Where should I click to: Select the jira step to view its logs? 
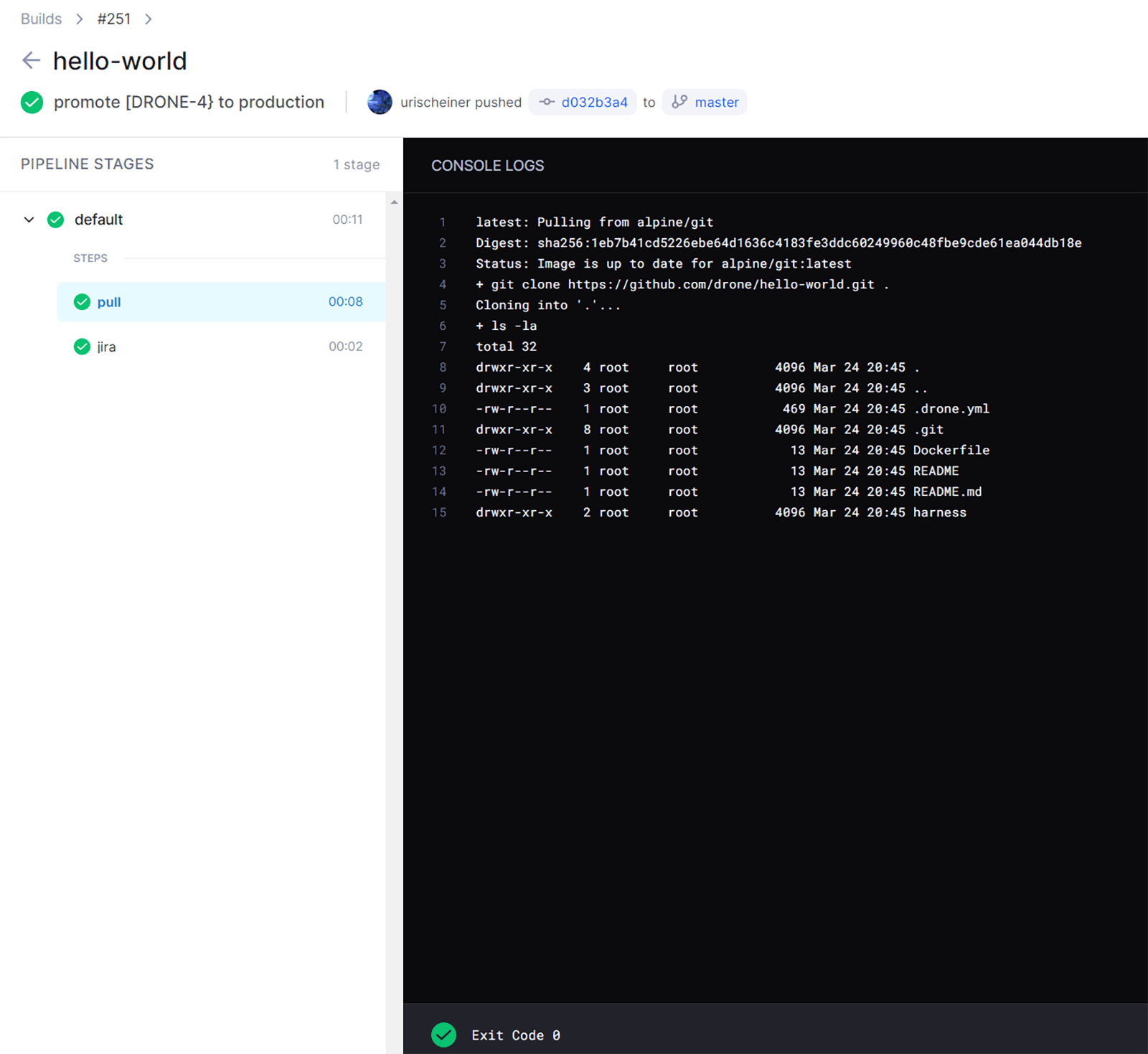coord(107,347)
